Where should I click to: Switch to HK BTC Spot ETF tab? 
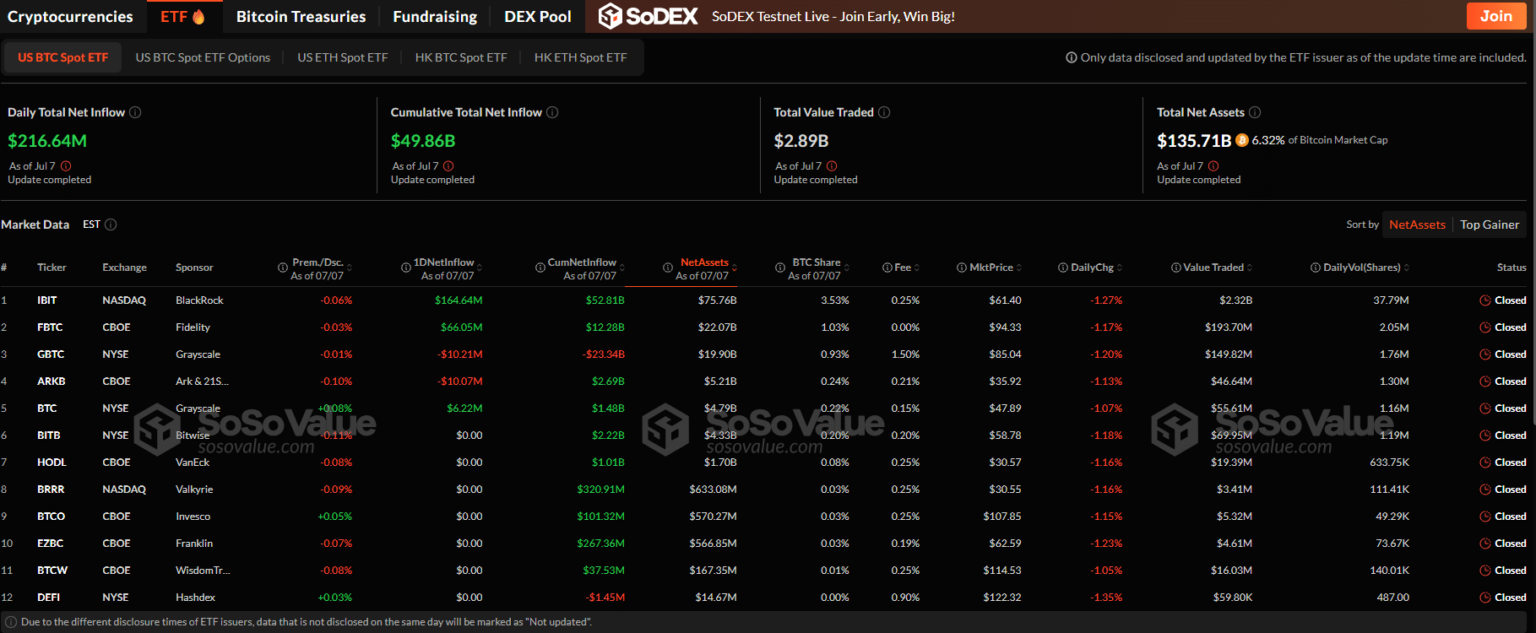tap(461, 58)
